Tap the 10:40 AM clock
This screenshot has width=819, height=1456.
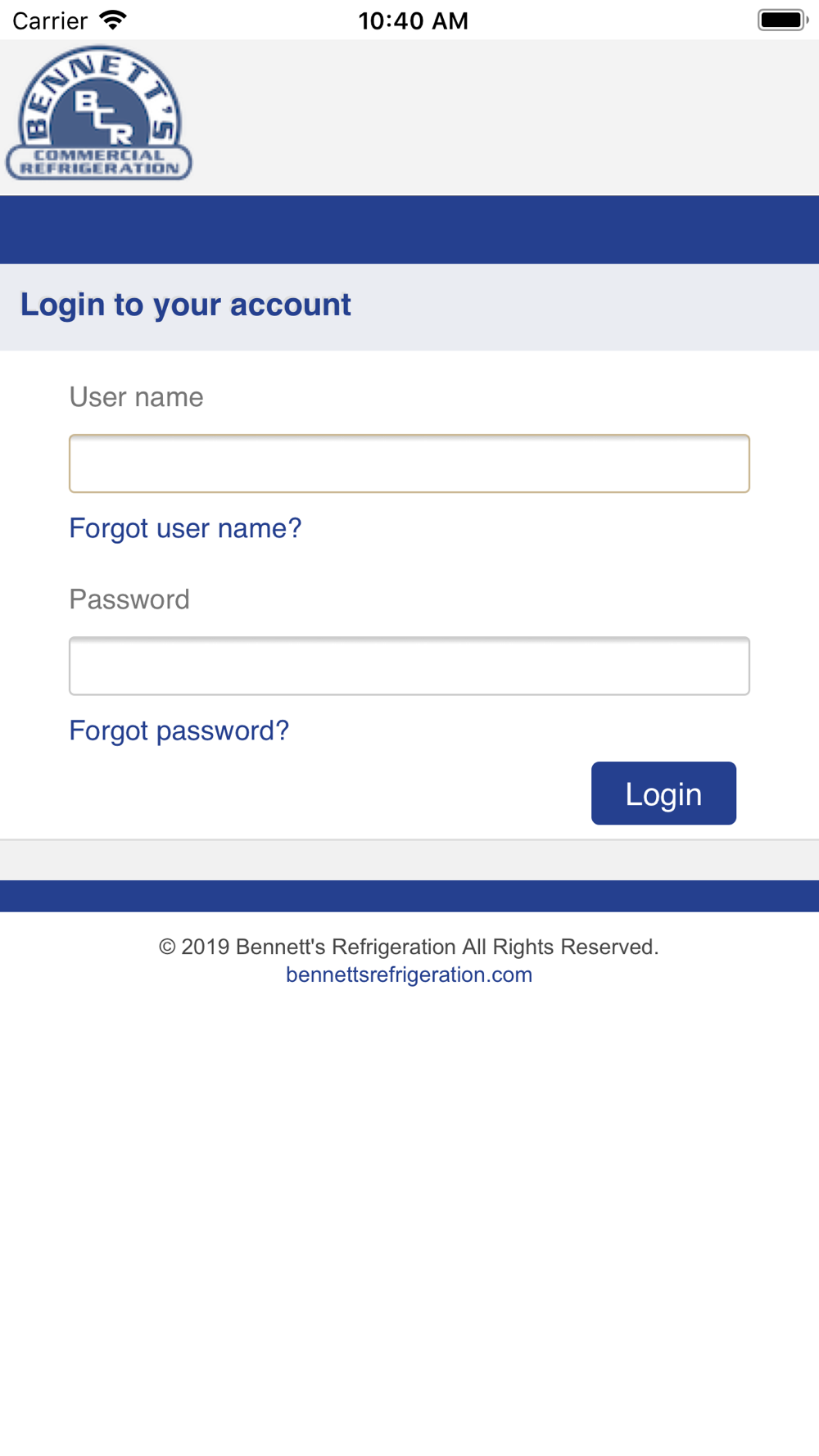[x=413, y=20]
